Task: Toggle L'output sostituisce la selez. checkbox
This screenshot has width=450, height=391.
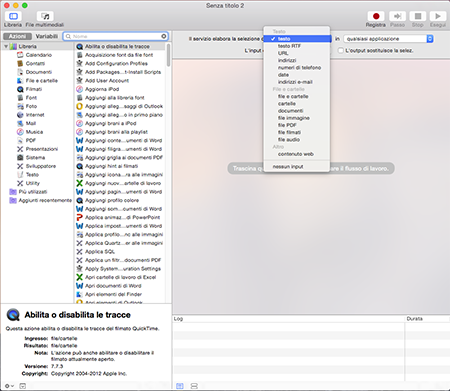Action: click(340, 50)
